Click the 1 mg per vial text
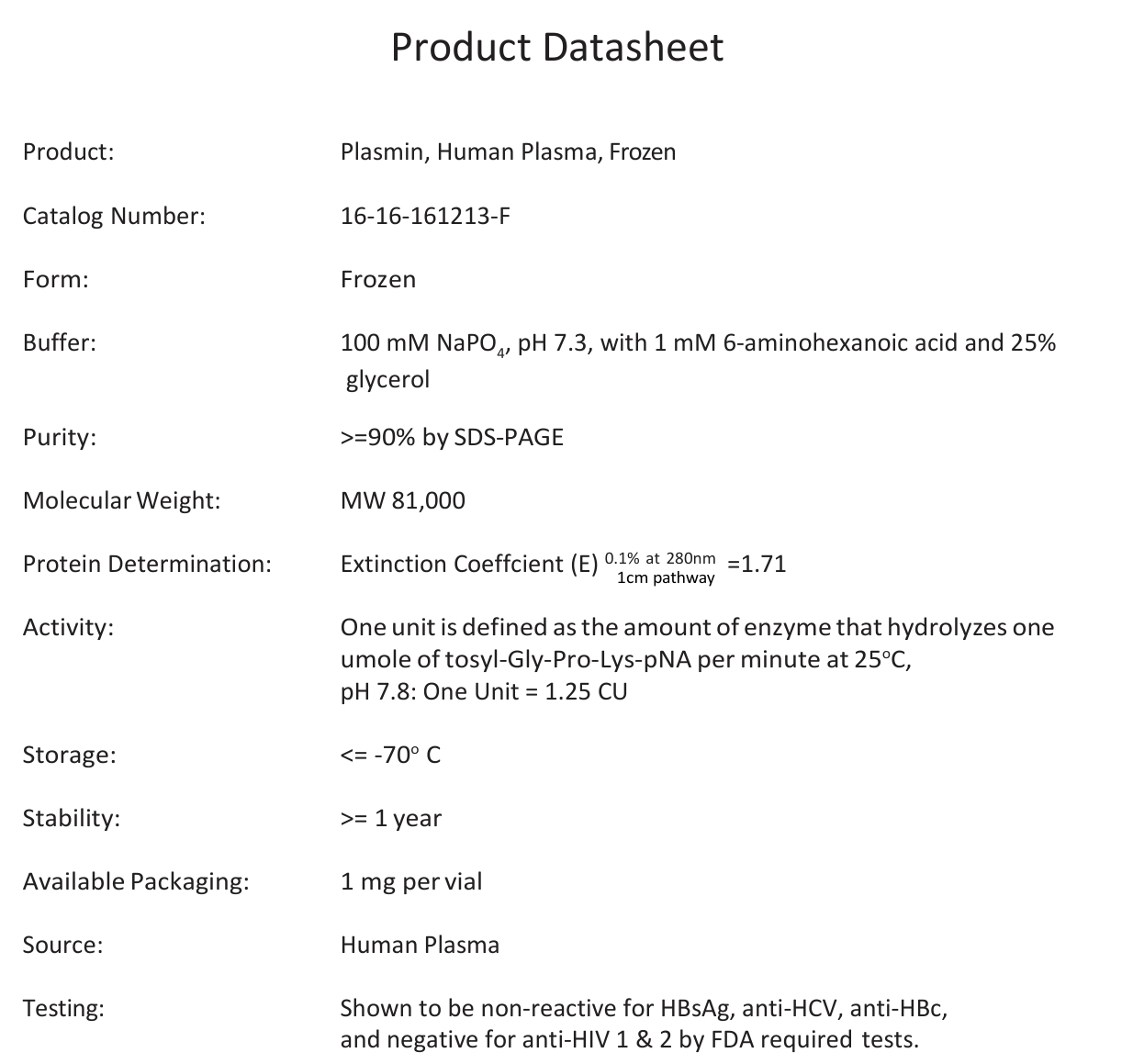This screenshot has height=1064, width=1133. click(x=410, y=881)
